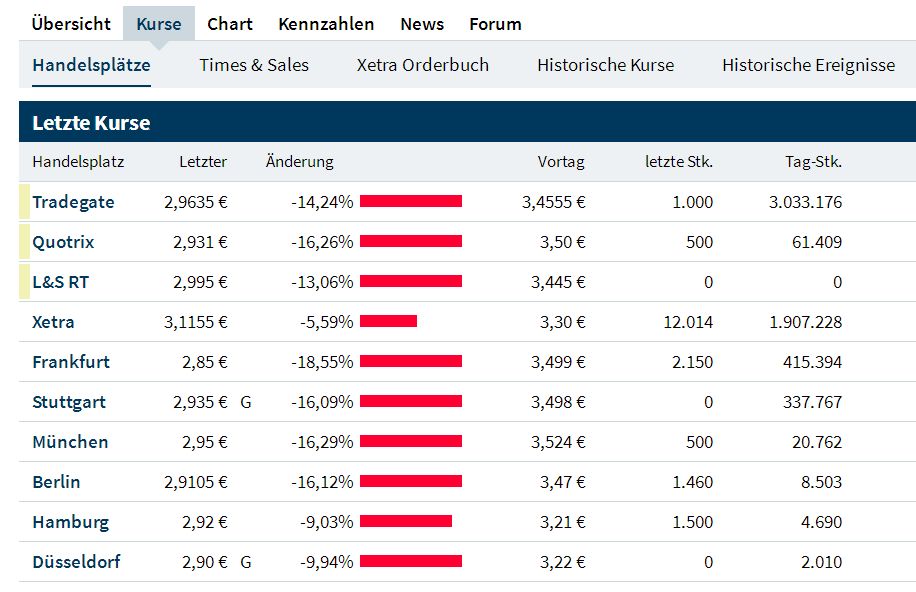This screenshot has height=592, width=916.
Task: Click the Tradegate exchange link
Action: pyautogui.click(x=72, y=202)
